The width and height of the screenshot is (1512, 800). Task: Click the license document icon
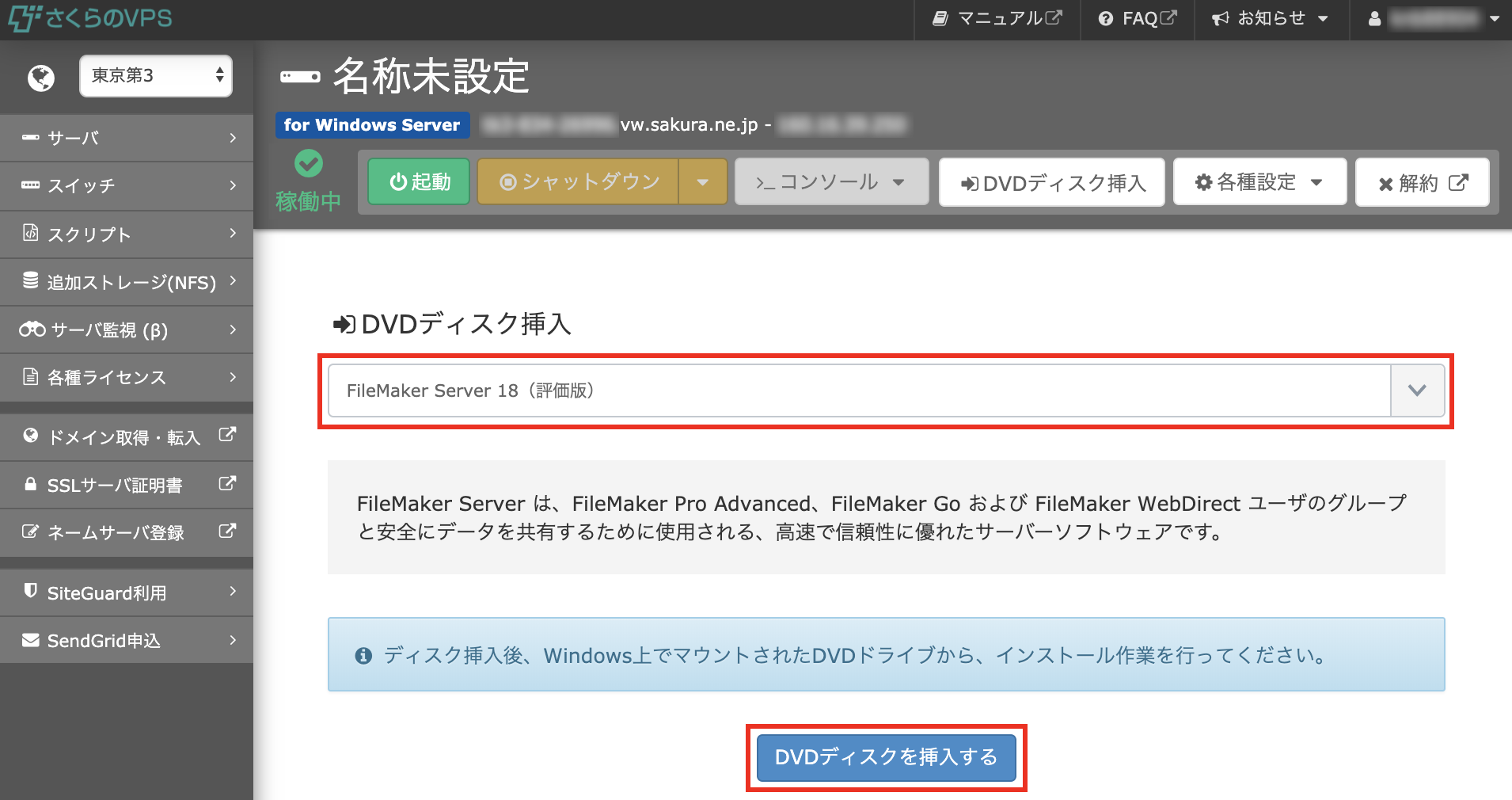point(31,376)
